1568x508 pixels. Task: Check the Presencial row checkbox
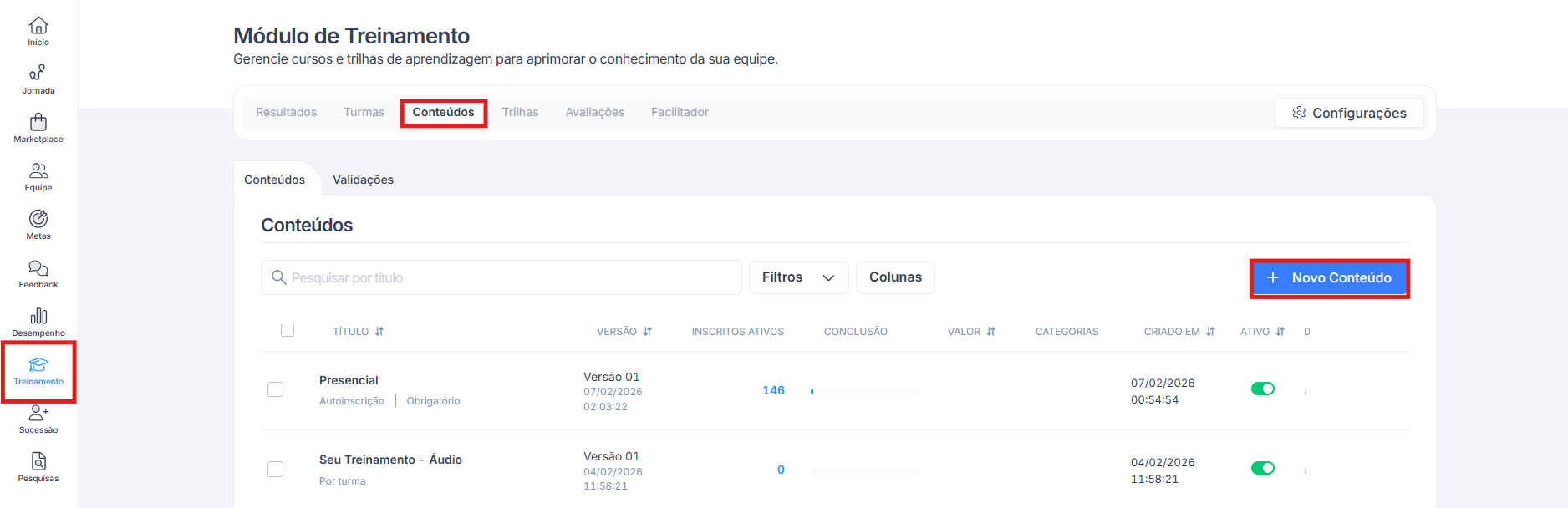point(275,389)
